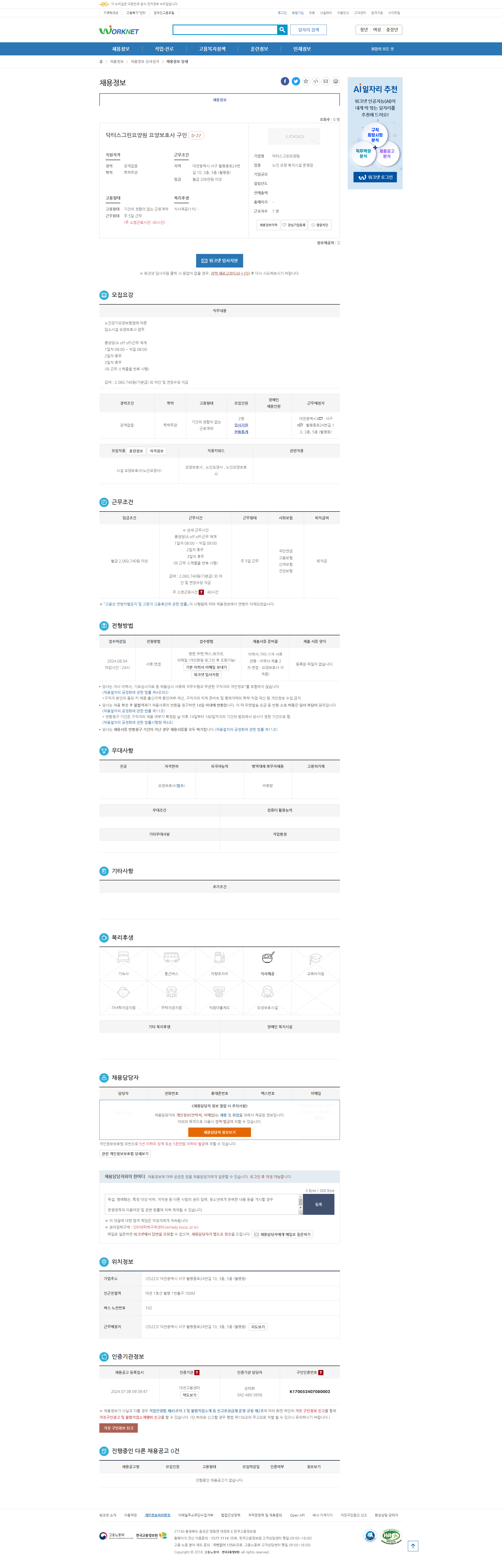Click 입사지원 현황통계 link in table
The height and width of the screenshot is (1568, 502).
tap(241, 428)
